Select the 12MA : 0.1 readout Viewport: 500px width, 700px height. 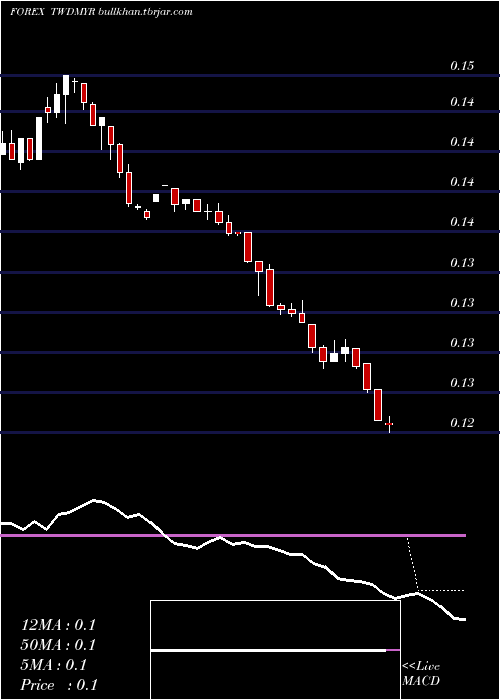point(58,625)
